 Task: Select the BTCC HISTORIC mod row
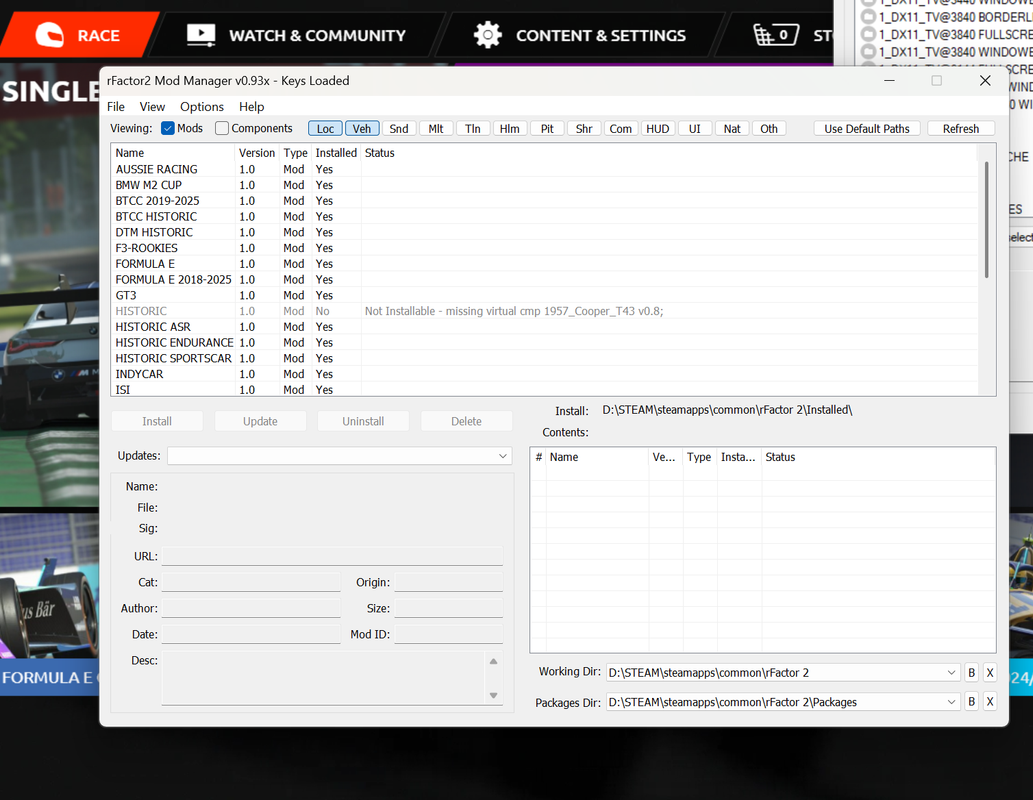544,217
